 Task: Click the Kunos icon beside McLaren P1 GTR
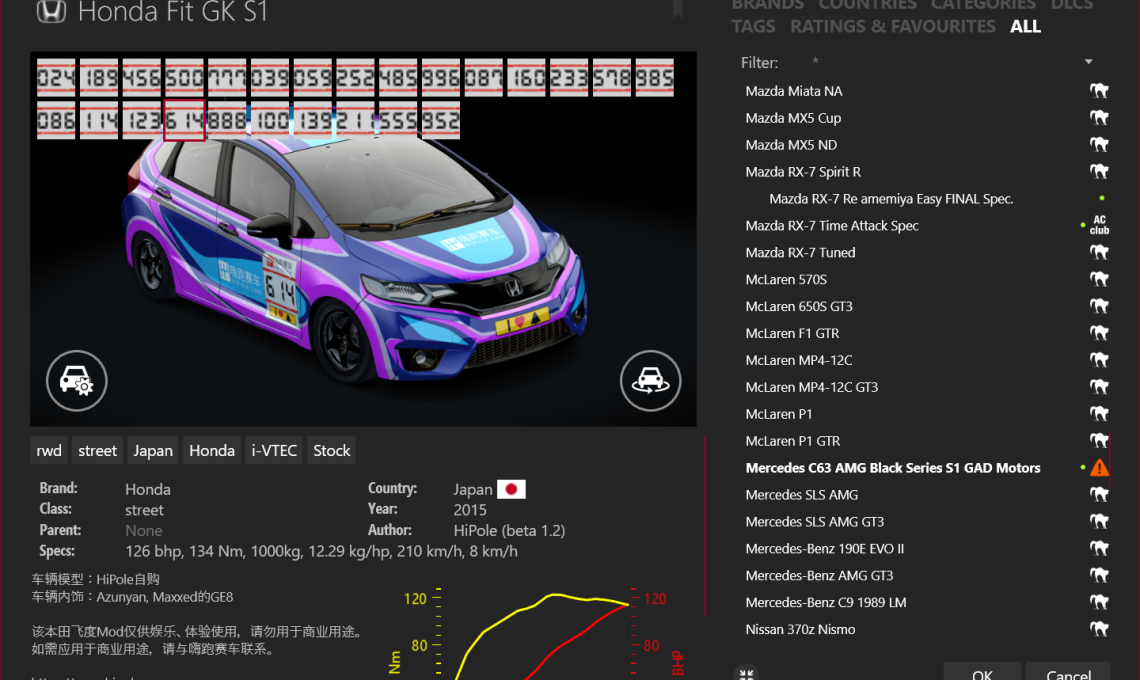[x=1099, y=441]
